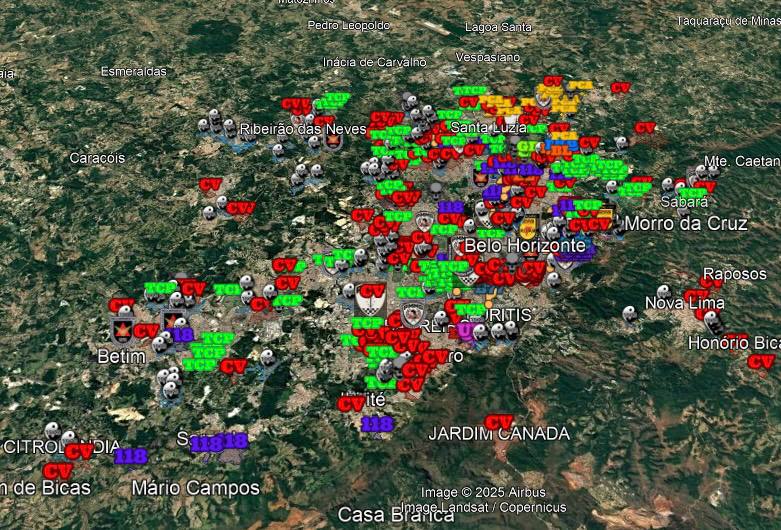Select the Pedro Leopoldo place label
This screenshot has height=530, width=781.
348,25
